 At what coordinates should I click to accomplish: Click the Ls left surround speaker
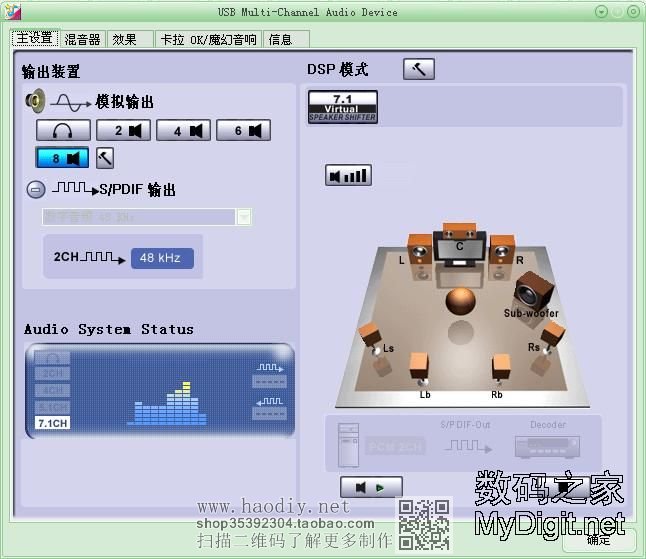(371, 336)
